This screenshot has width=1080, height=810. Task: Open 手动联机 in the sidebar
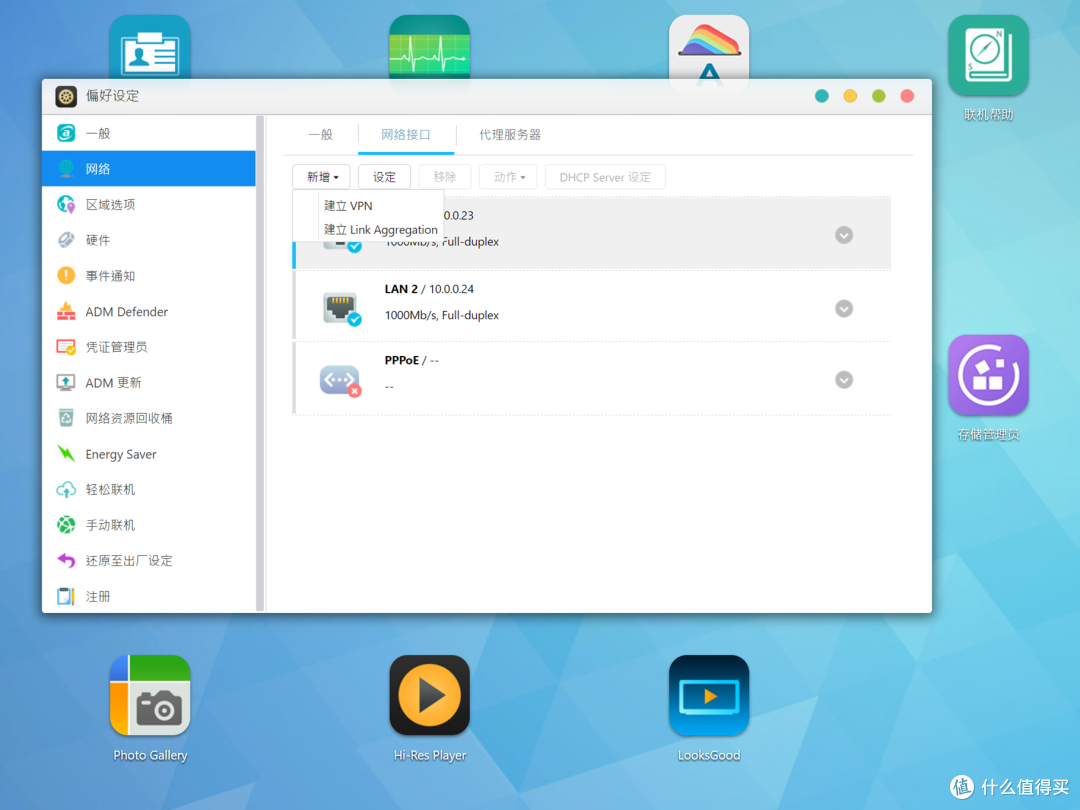click(x=149, y=525)
